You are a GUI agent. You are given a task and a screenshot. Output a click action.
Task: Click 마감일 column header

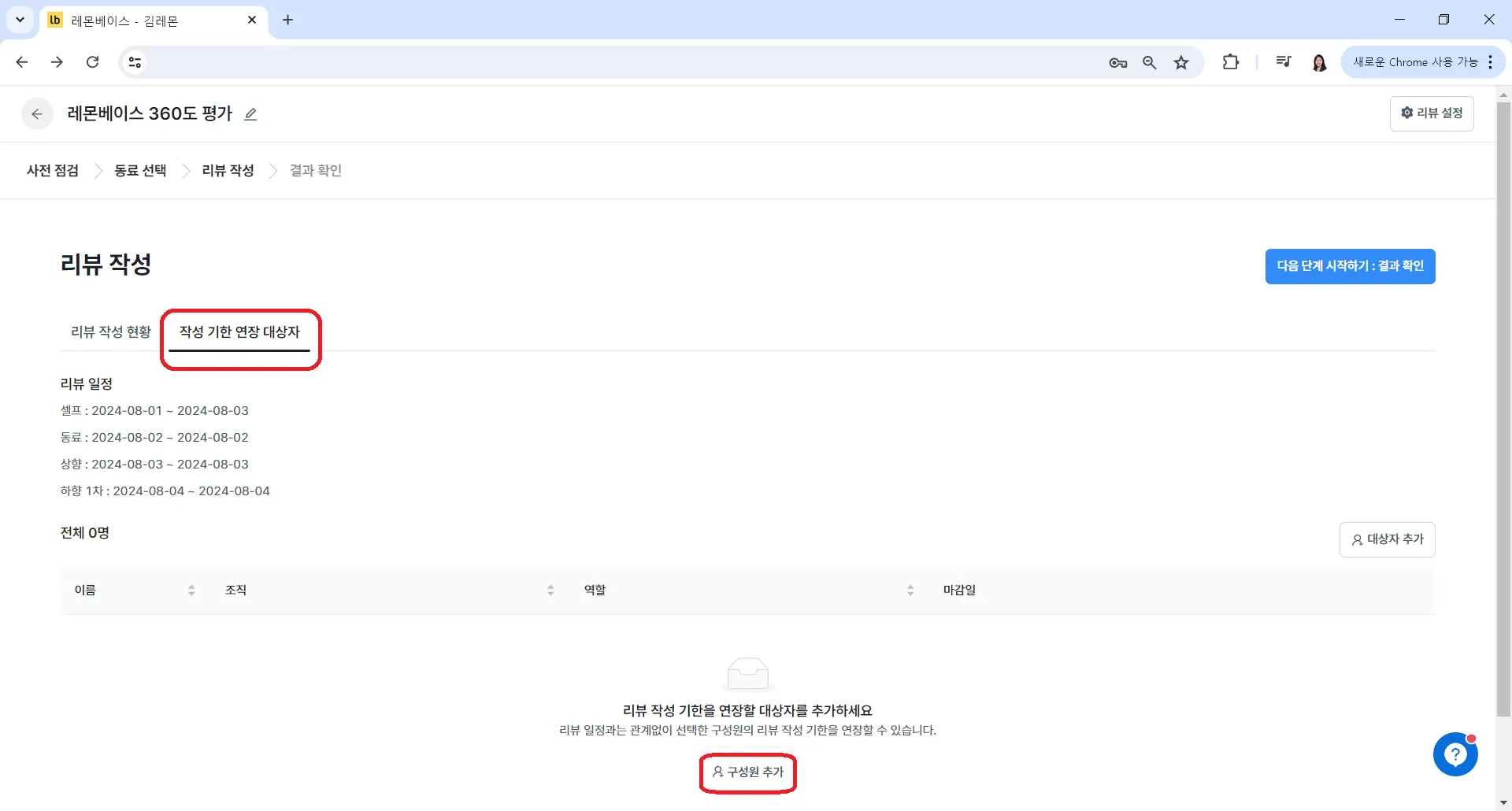click(959, 591)
